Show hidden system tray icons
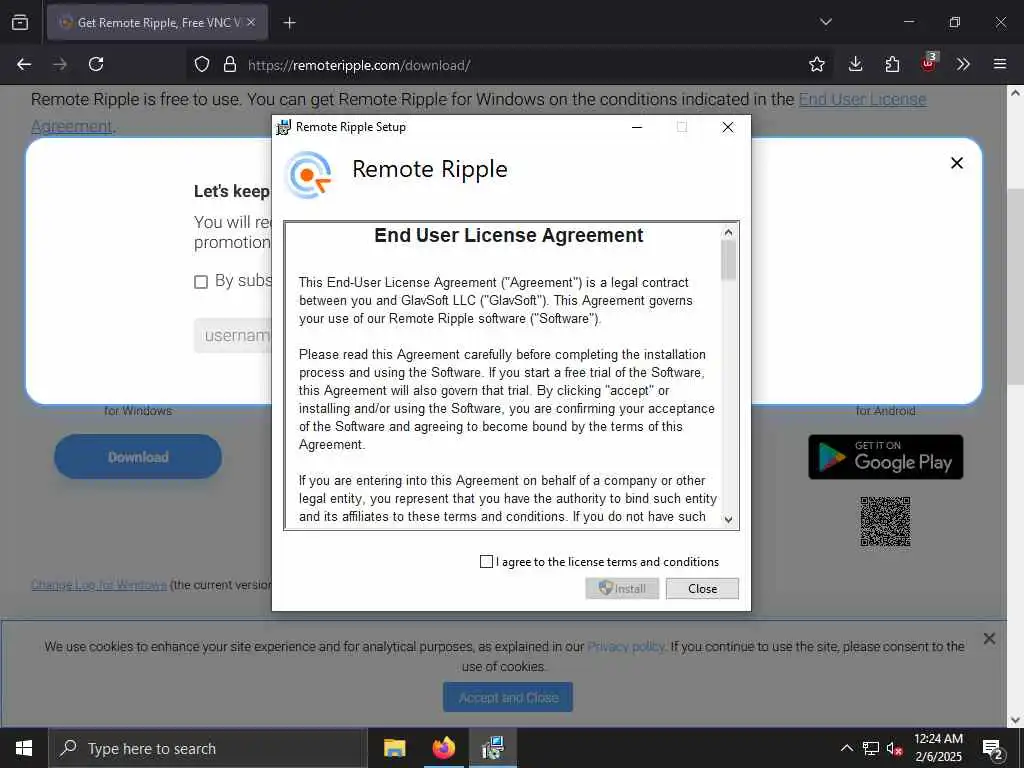The height and width of the screenshot is (768, 1024). (846, 748)
